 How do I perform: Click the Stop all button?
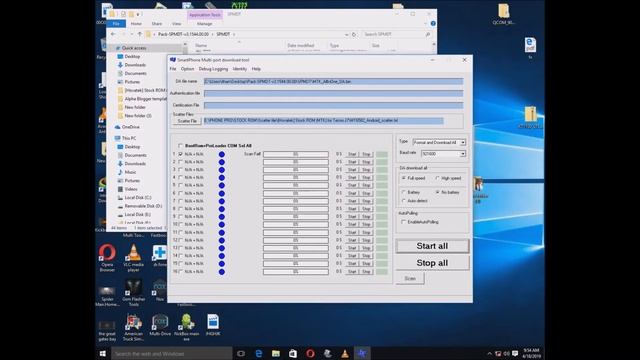tap(432, 263)
